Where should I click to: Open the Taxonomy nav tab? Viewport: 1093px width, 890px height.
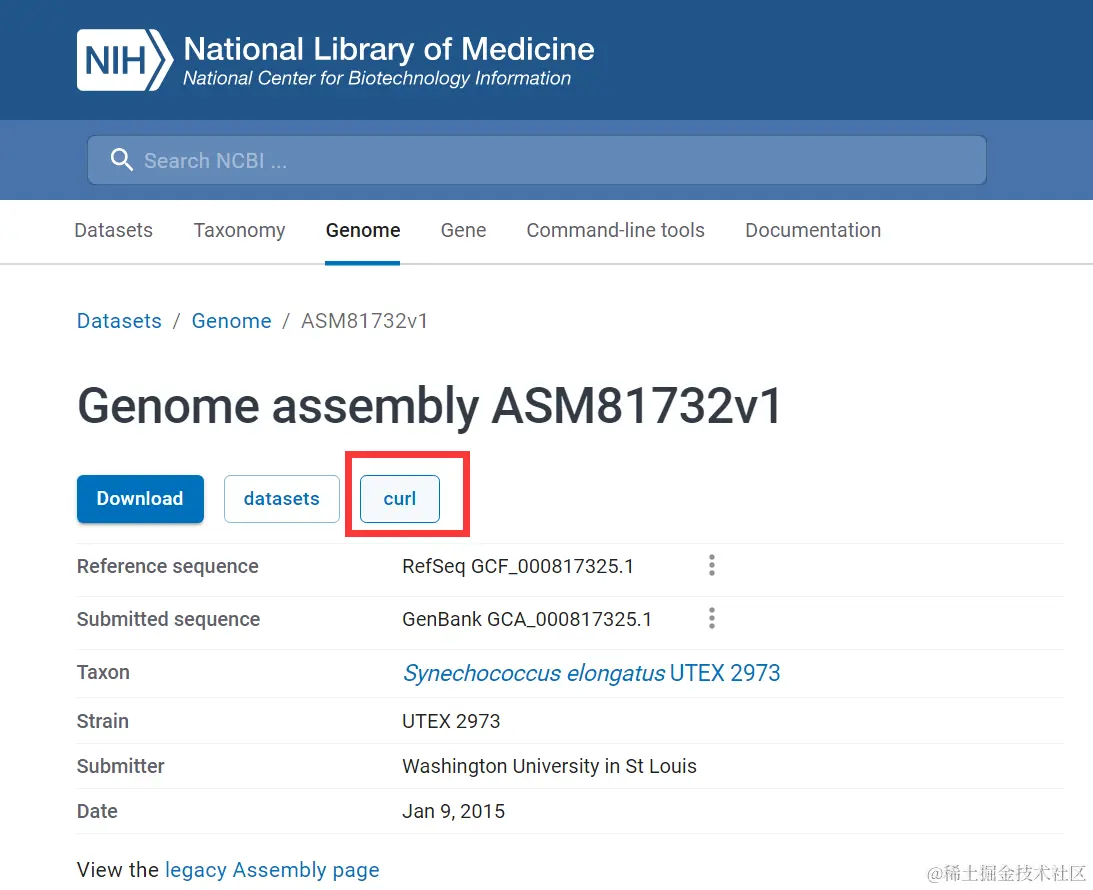(x=239, y=230)
